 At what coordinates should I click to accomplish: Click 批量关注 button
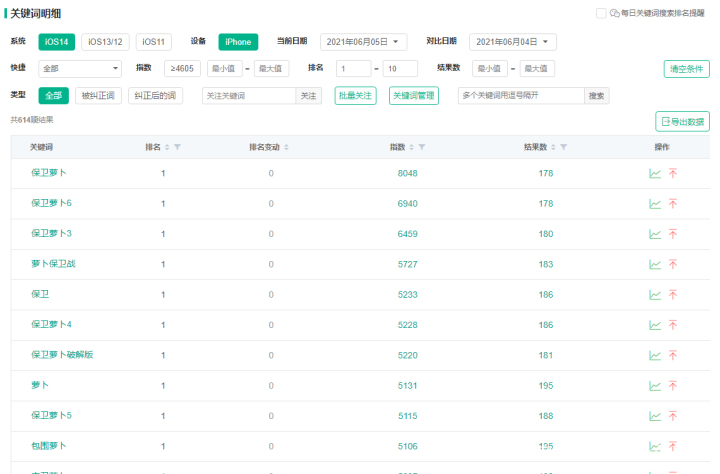click(355, 96)
